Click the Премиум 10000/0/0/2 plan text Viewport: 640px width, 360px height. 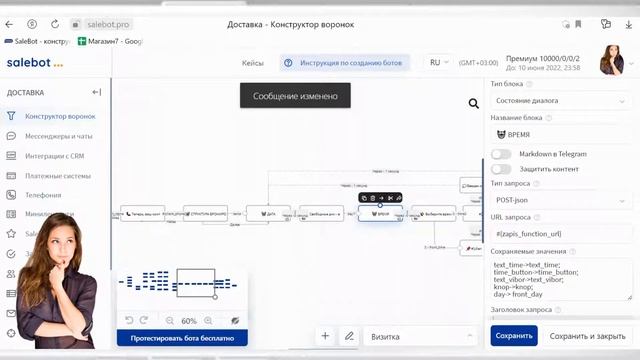click(543, 58)
